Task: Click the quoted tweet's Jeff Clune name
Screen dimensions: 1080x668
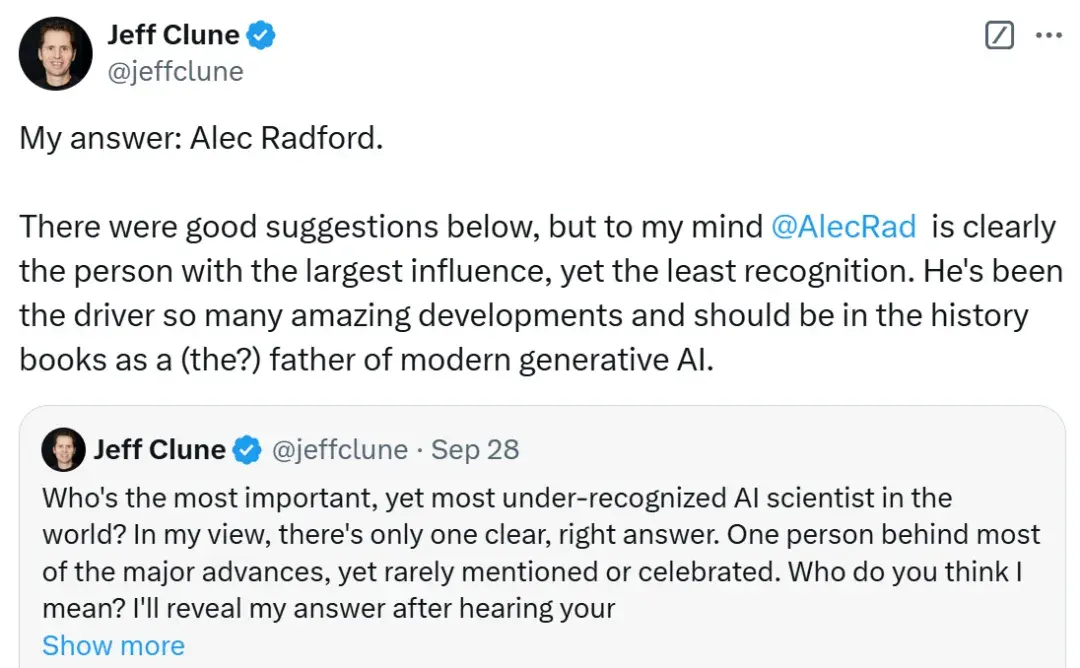Action: (x=160, y=449)
